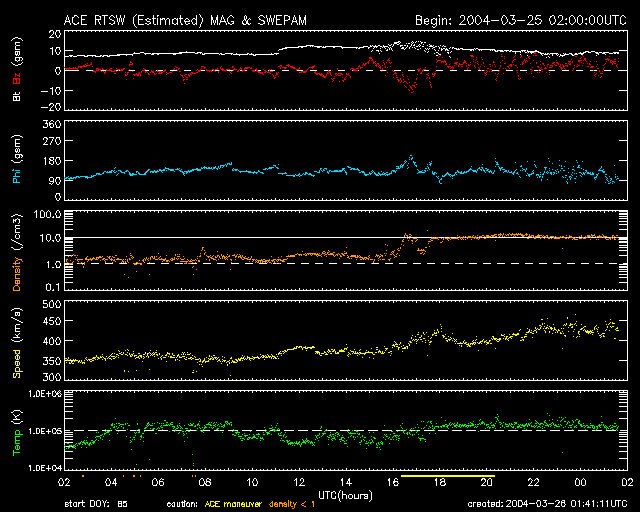Click the '04' hour tick label
The width and height of the screenshot is (640, 512).
tap(111, 483)
